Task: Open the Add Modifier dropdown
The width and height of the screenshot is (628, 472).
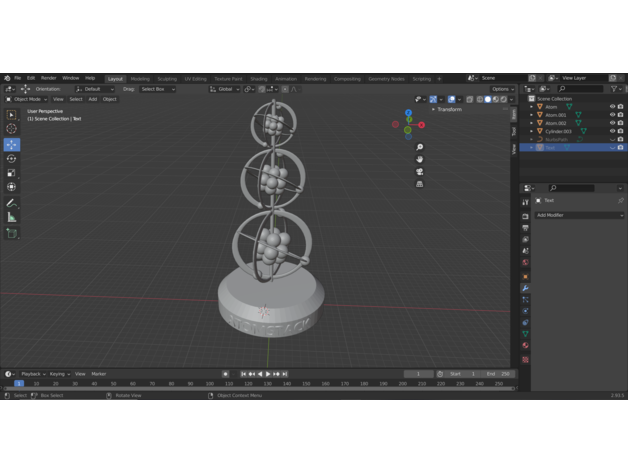Action: point(578,215)
